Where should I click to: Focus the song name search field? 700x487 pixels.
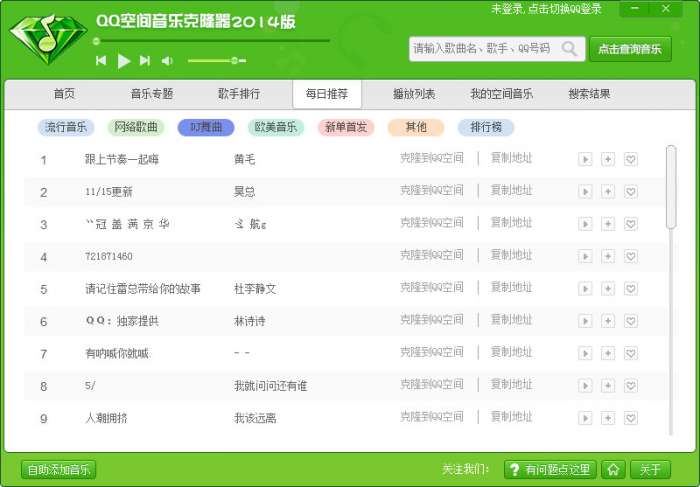click(497, 49)
